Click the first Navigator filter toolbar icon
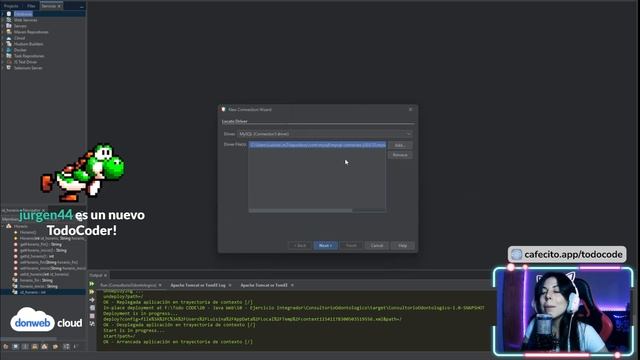The image size is (640, 360). click(6, 347)
